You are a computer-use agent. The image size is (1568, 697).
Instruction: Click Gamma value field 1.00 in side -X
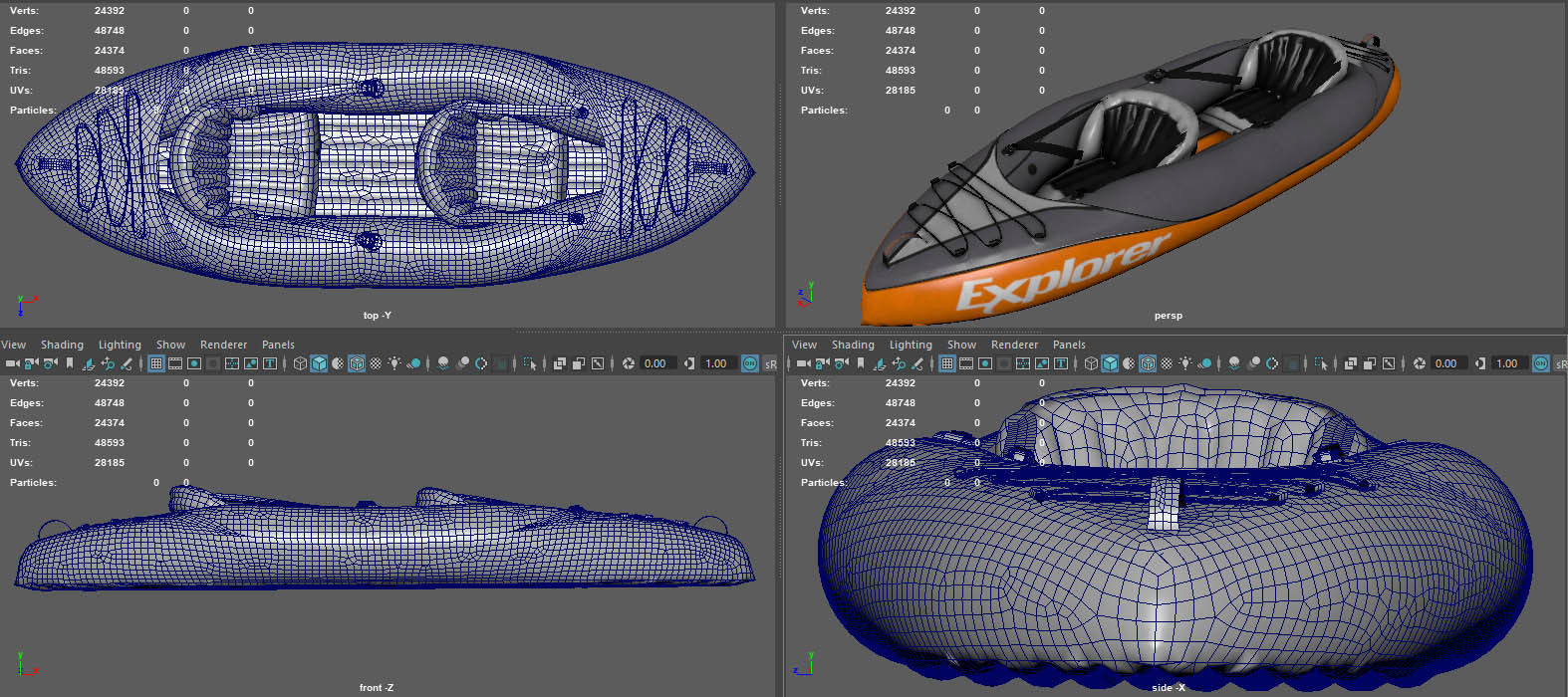pyautogui.click(x=1509, y=363)
